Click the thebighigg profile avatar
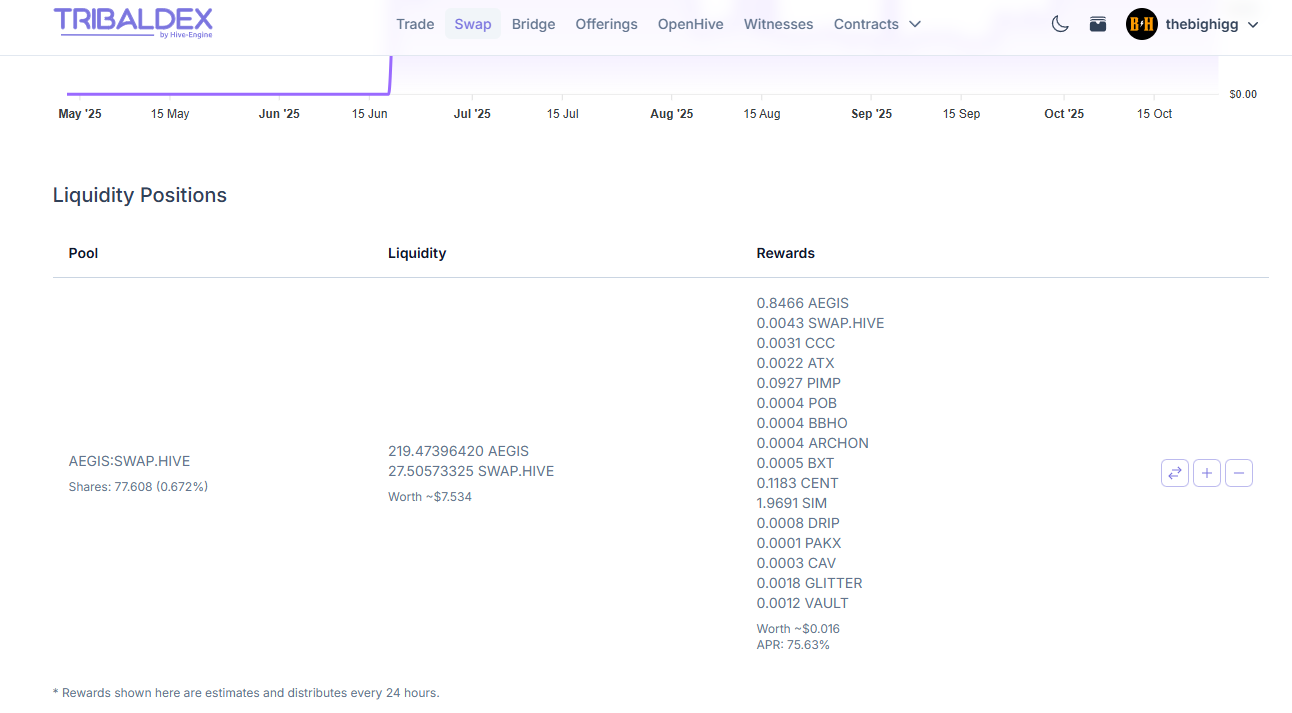1292x713 pixels. [1141, 24]
